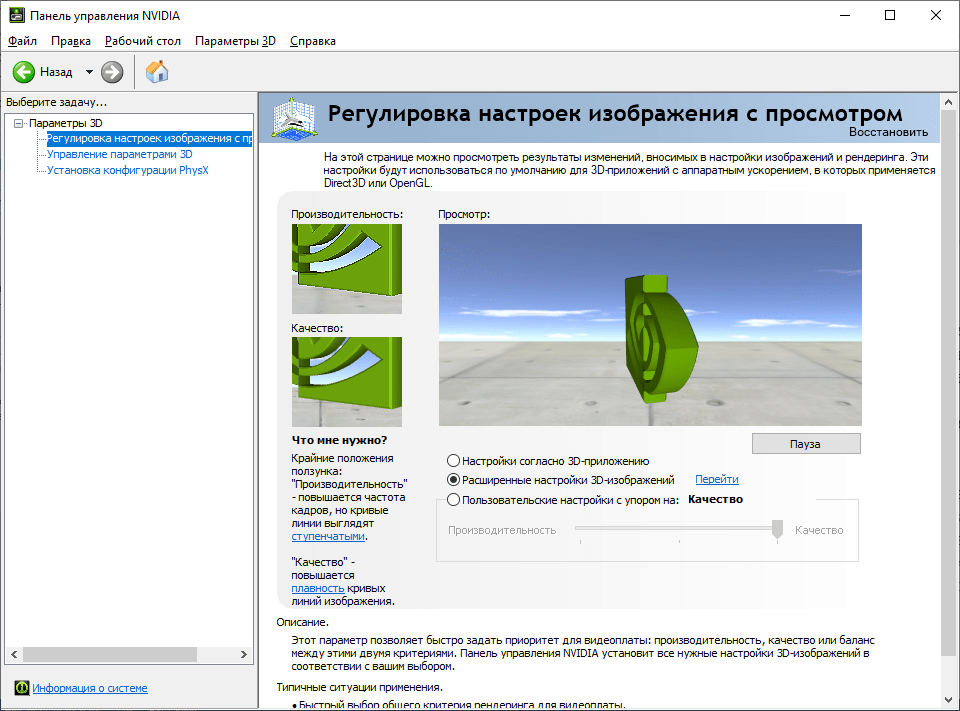Click the green Back arrow icon
960x711 pixels.
[24, 72]
